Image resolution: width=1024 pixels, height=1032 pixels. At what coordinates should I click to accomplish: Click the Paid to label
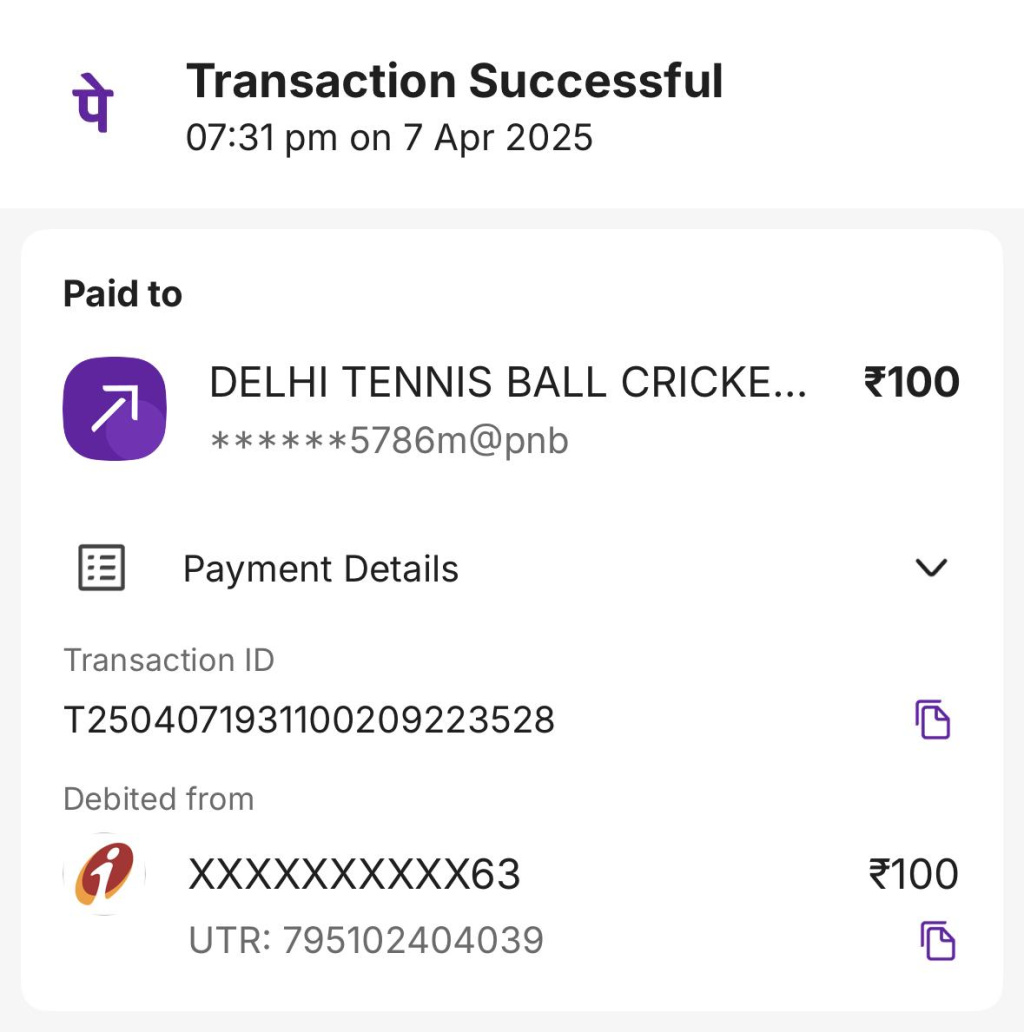pyautogui.click(x=122, y=294)
